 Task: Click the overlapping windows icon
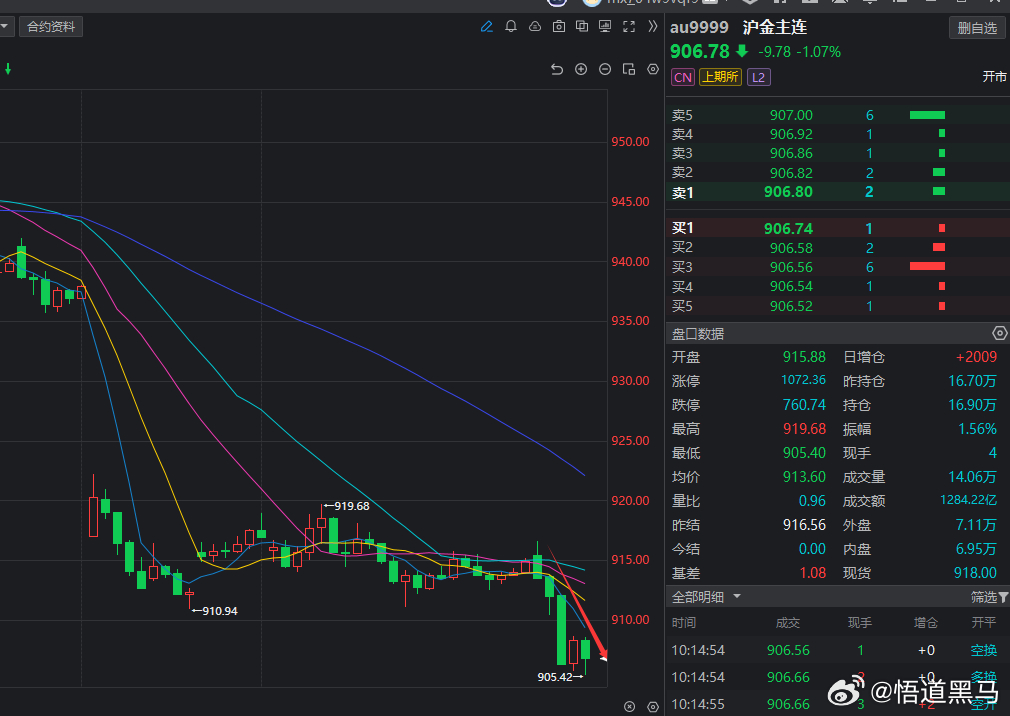coord(582,26)
